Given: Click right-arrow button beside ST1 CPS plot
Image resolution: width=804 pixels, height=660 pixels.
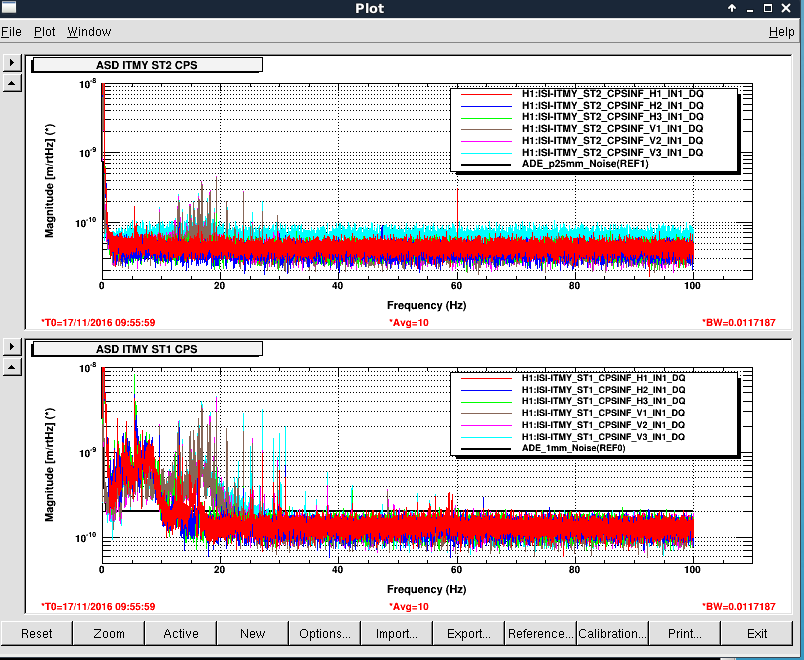Looking at the screenshot, I should coord(12,346).
